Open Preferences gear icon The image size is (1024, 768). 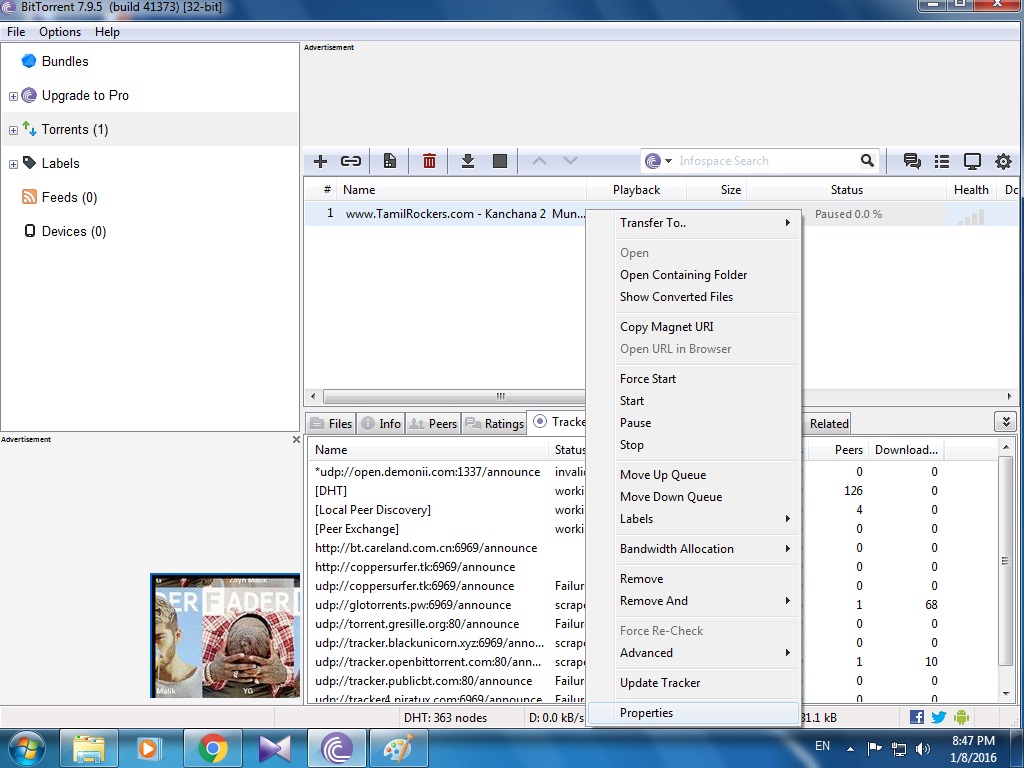coord(1003,161)
